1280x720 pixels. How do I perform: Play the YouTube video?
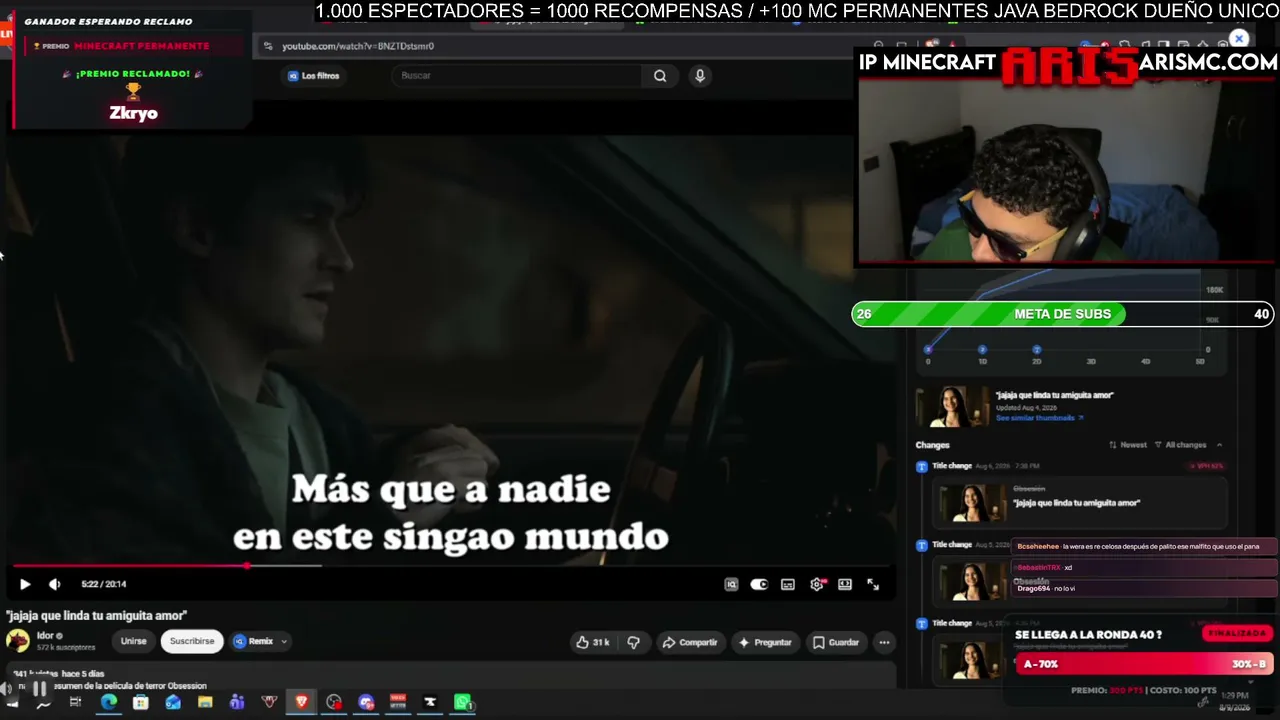(25, 584)
